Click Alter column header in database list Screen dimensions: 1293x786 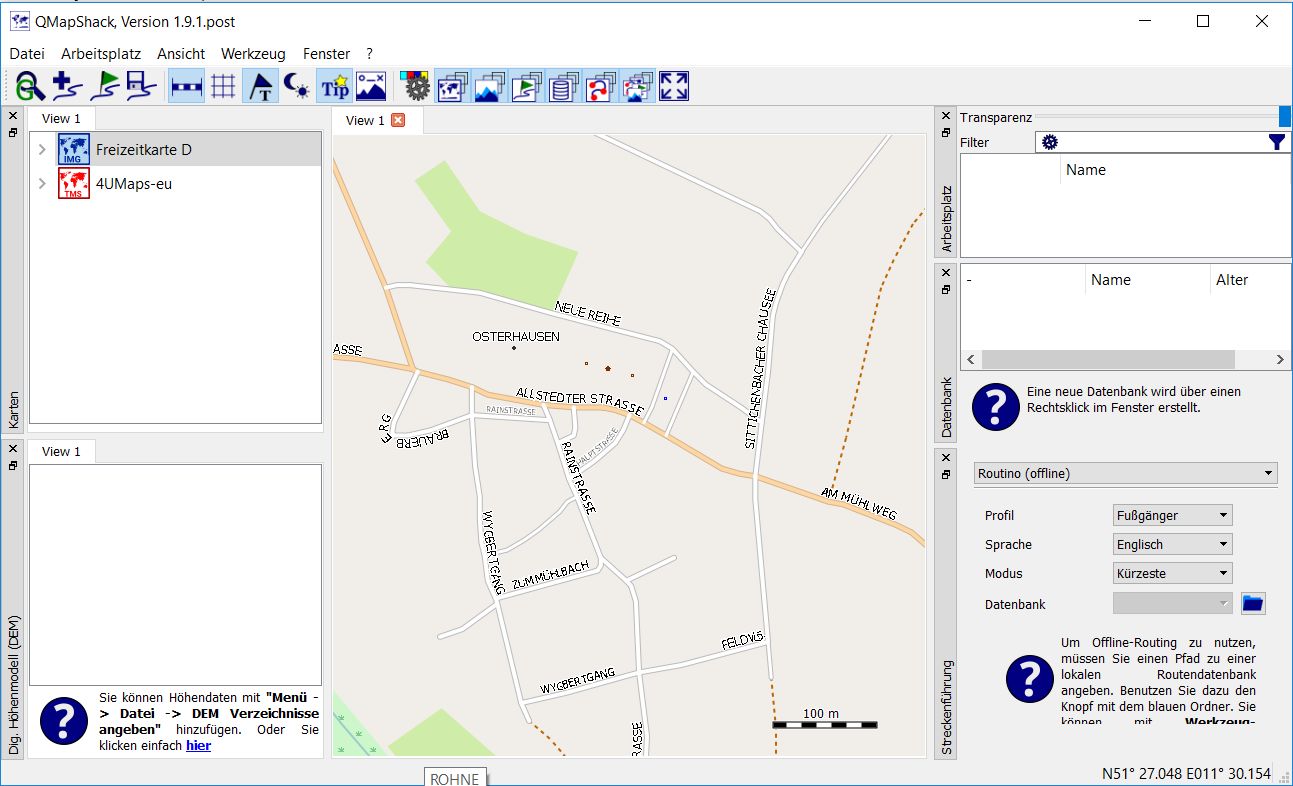[x=1250, y=280]
